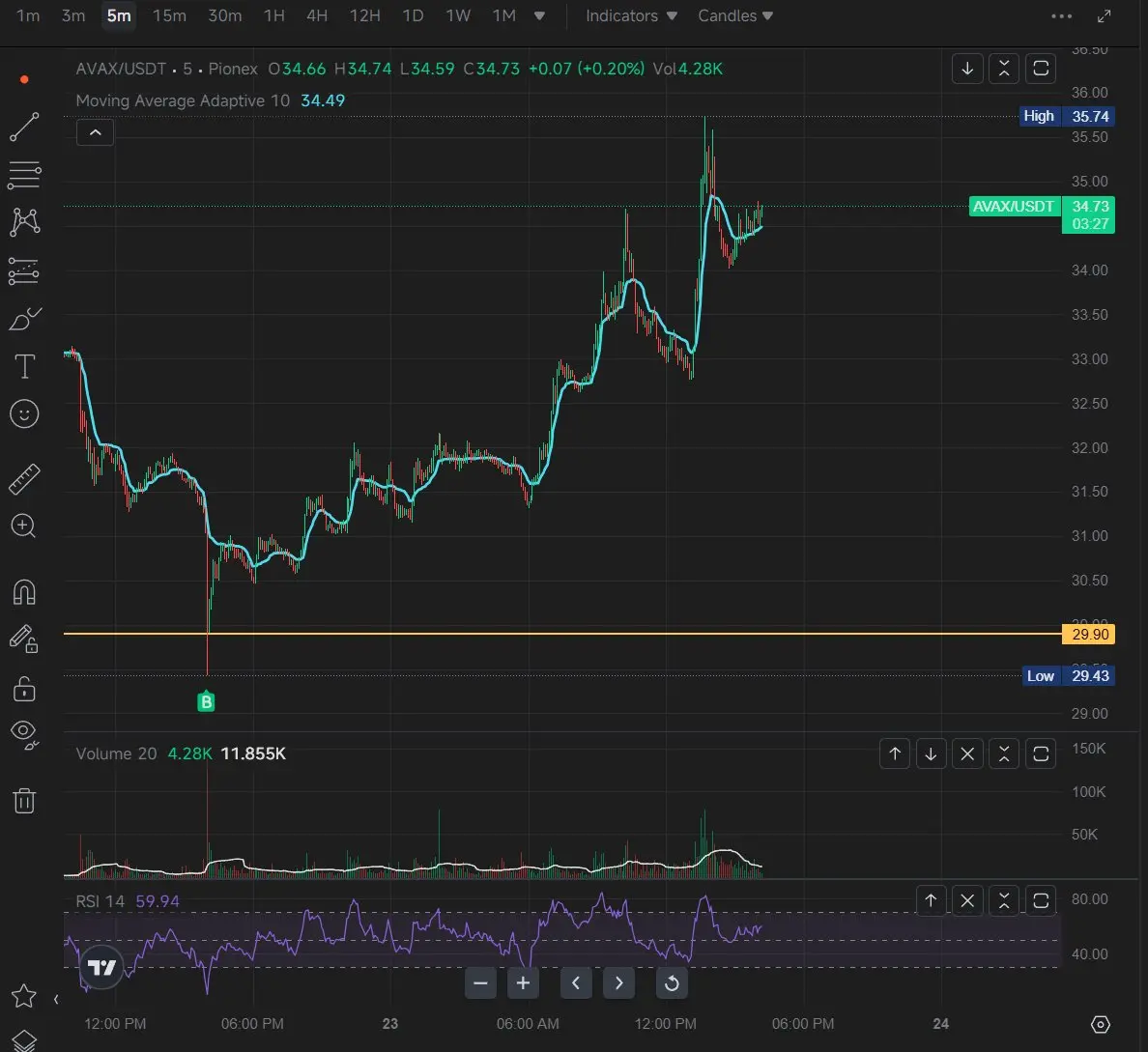The width and height of the screenshot is (1148, 1052).
Task: Open the Indicators dropdown
Action: click(631, 16)
